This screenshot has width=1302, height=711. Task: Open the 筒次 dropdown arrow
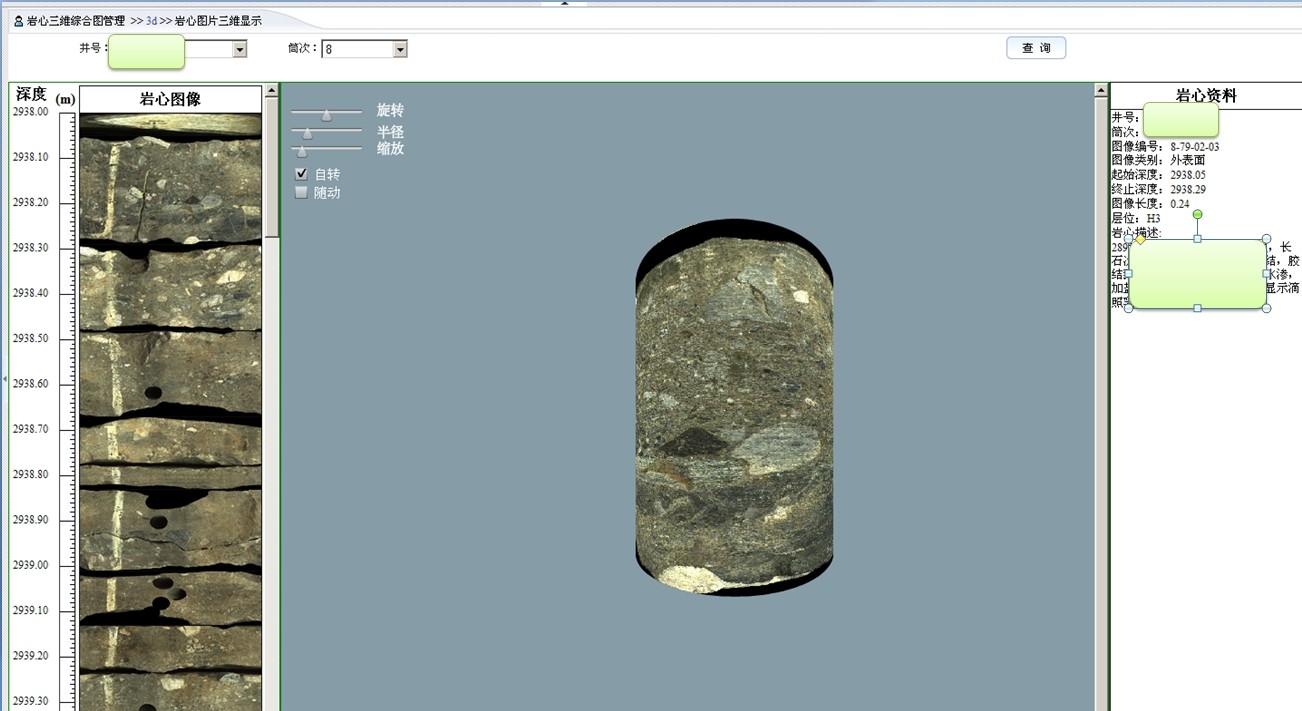tap(400, 49)
